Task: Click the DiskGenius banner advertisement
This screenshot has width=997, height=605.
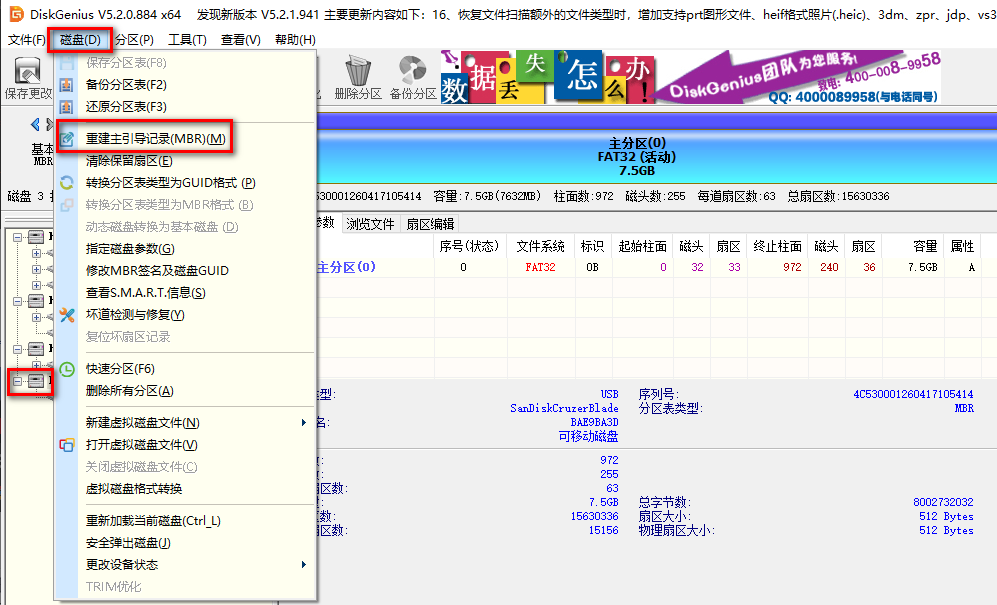Action: point(691,77)
